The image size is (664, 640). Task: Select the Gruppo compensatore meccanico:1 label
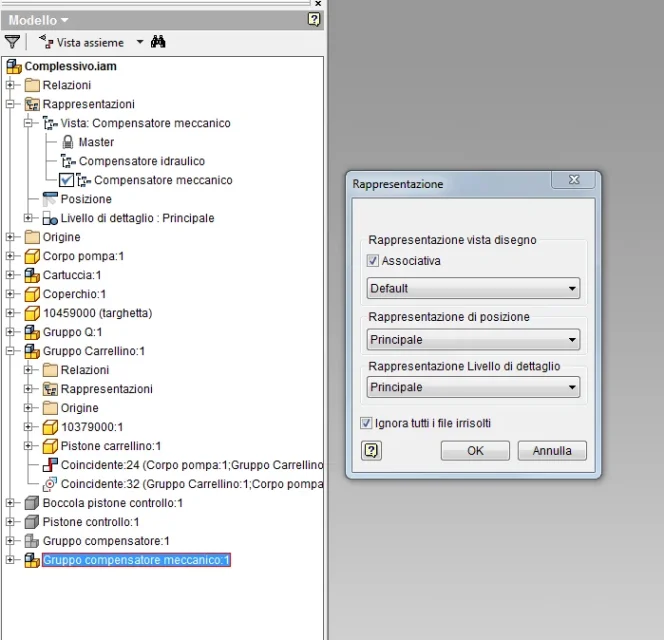(x=136, y=560)
